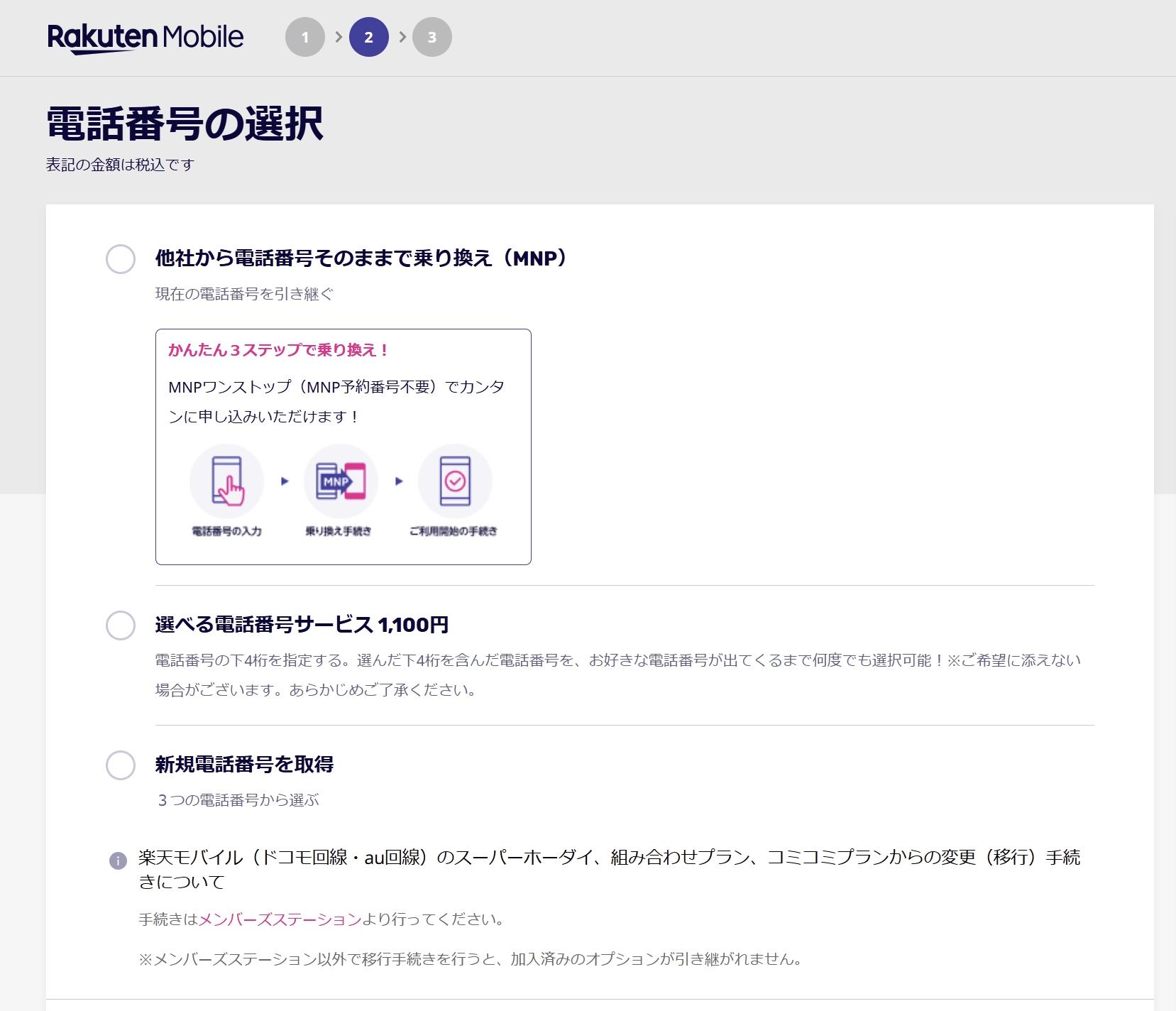Viewport: 1176px width, 1011px height.
Task: Click the info icon beside 楽天モバイル notice
Action: point(118,860)
